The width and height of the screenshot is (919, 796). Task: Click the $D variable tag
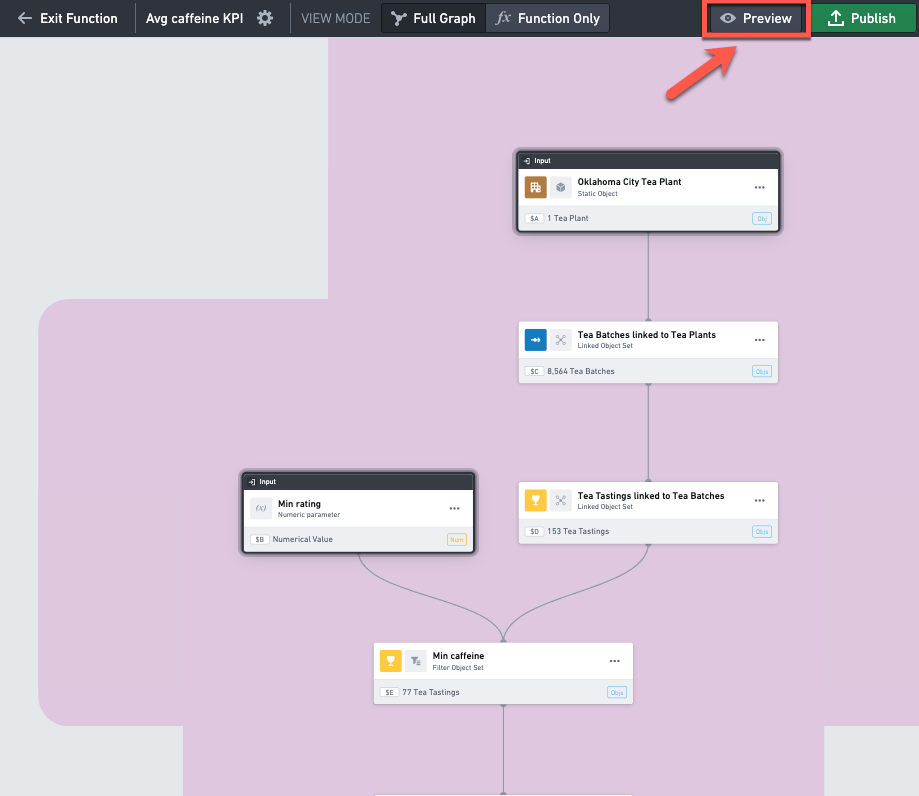pyautogui.click(x=534, y=532)
